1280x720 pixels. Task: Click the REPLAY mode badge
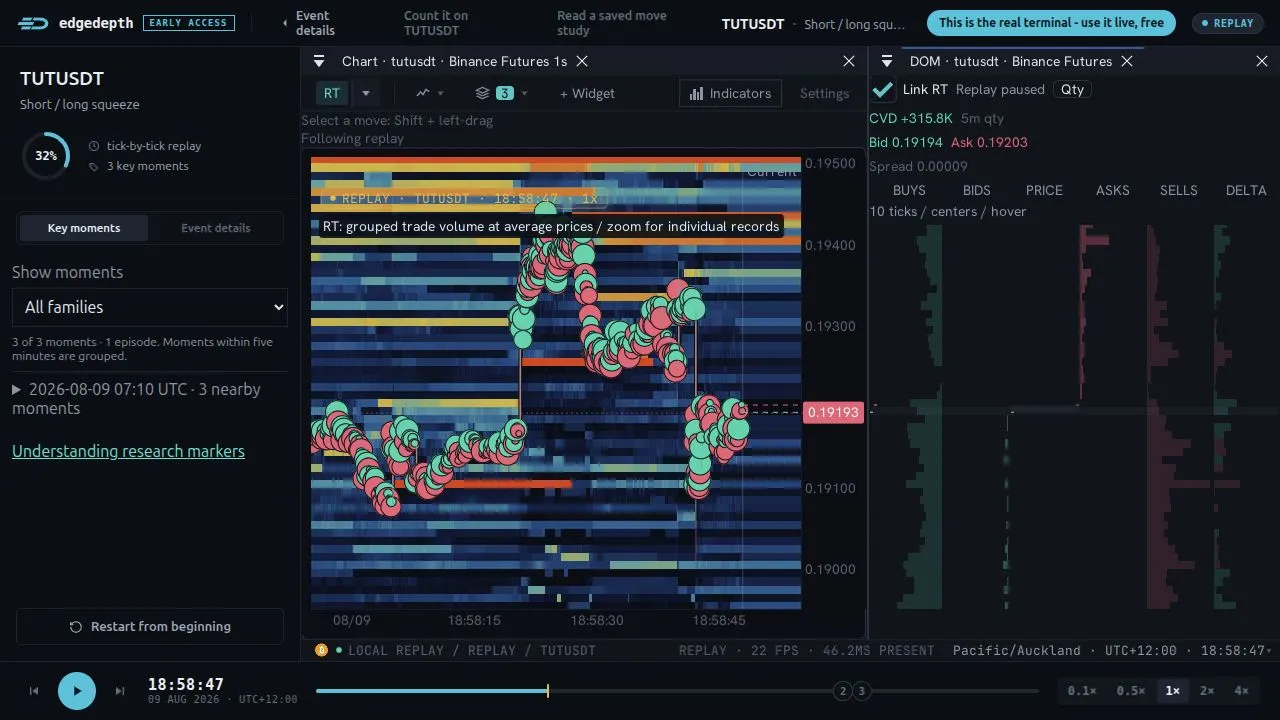coord(1227,22)
